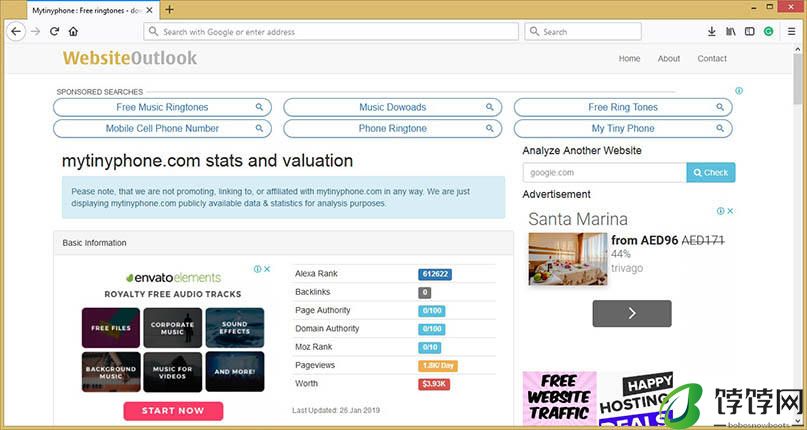Open the hamburger application menu
Viewport: 807px width, 430px height.
792,31
